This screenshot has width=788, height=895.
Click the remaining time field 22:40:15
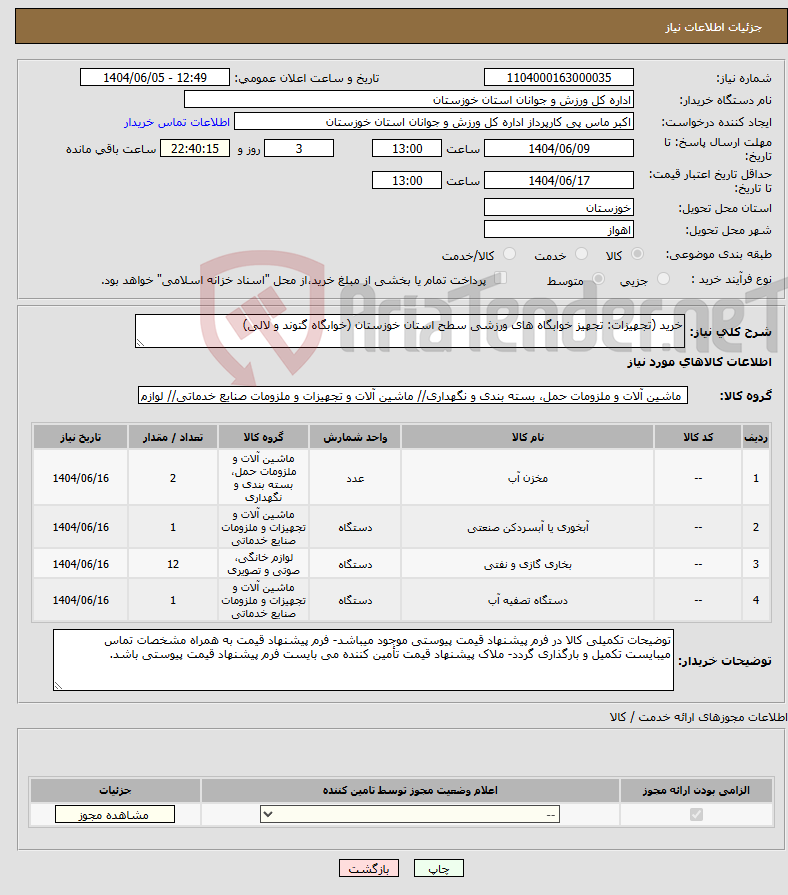click(195, 148)
